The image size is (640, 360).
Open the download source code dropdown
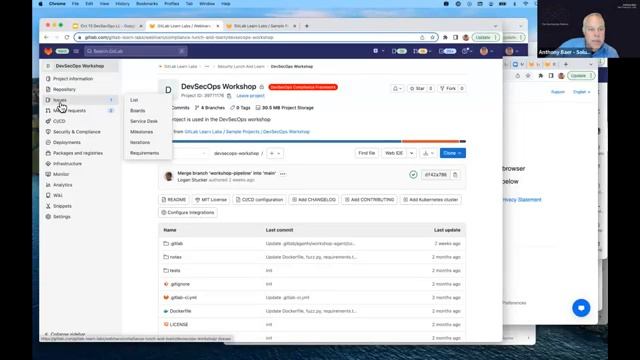(x=428, y=153)
